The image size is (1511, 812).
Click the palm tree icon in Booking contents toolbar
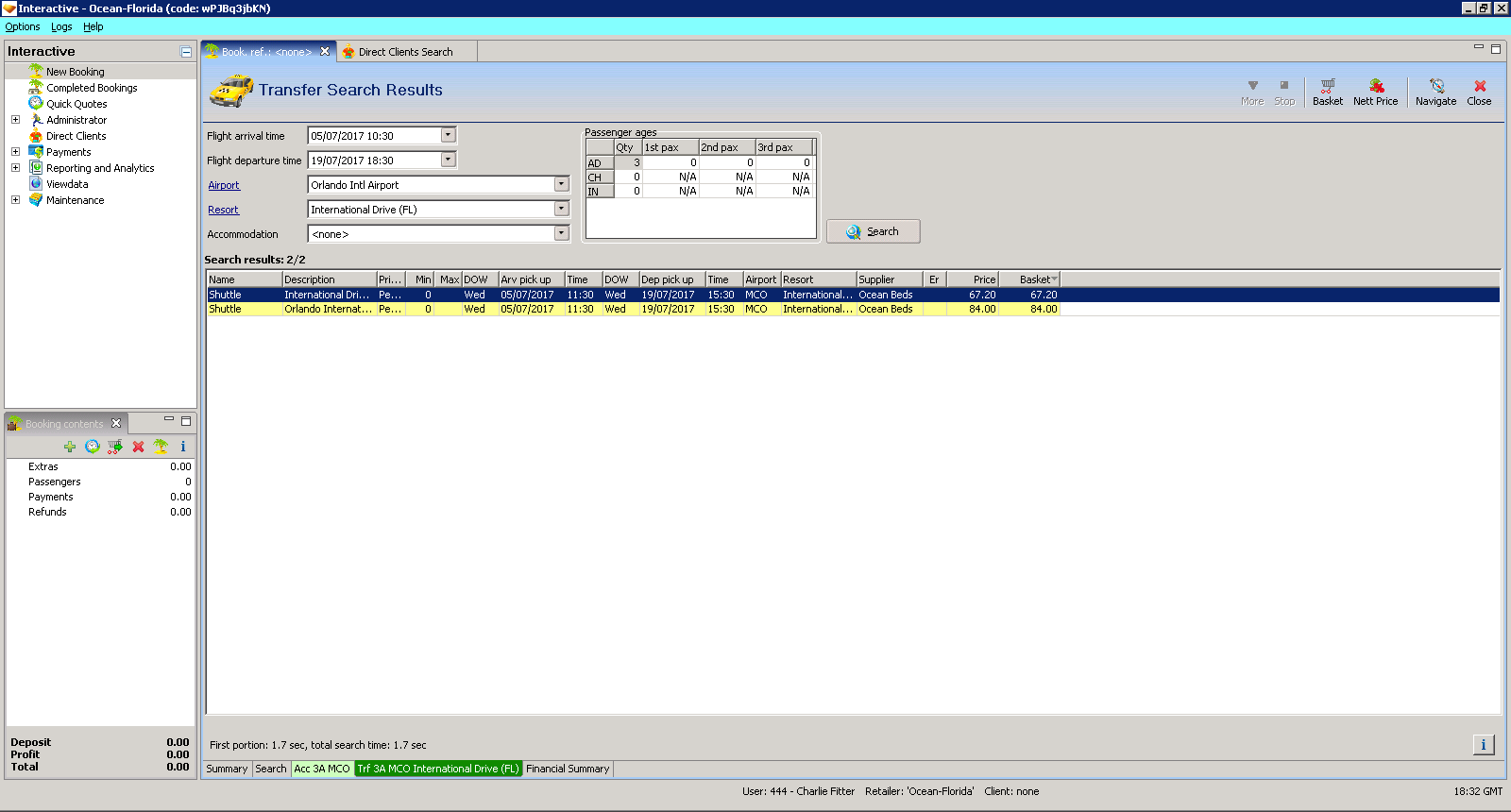pyautogui.click(x=161, y=447)
